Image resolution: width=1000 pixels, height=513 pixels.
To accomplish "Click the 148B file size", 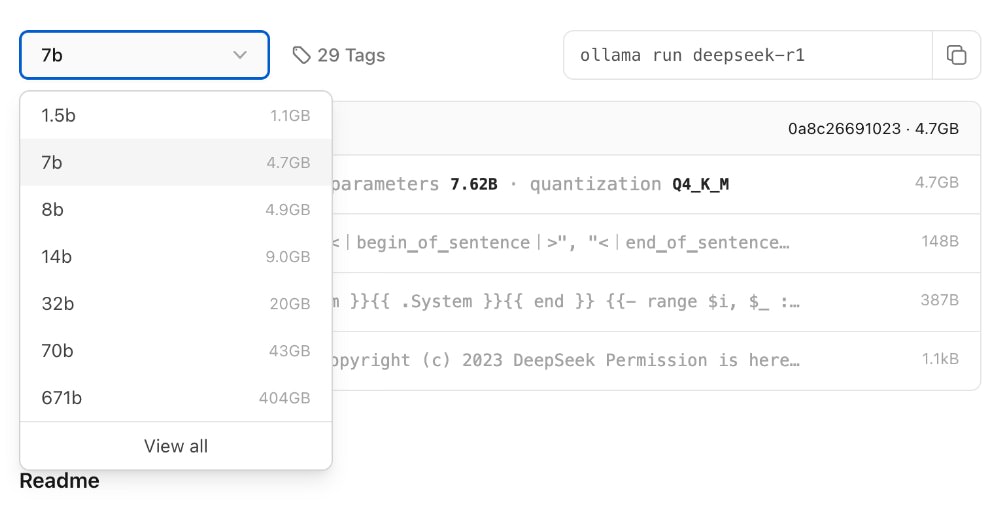I will [x=939, y=241].
